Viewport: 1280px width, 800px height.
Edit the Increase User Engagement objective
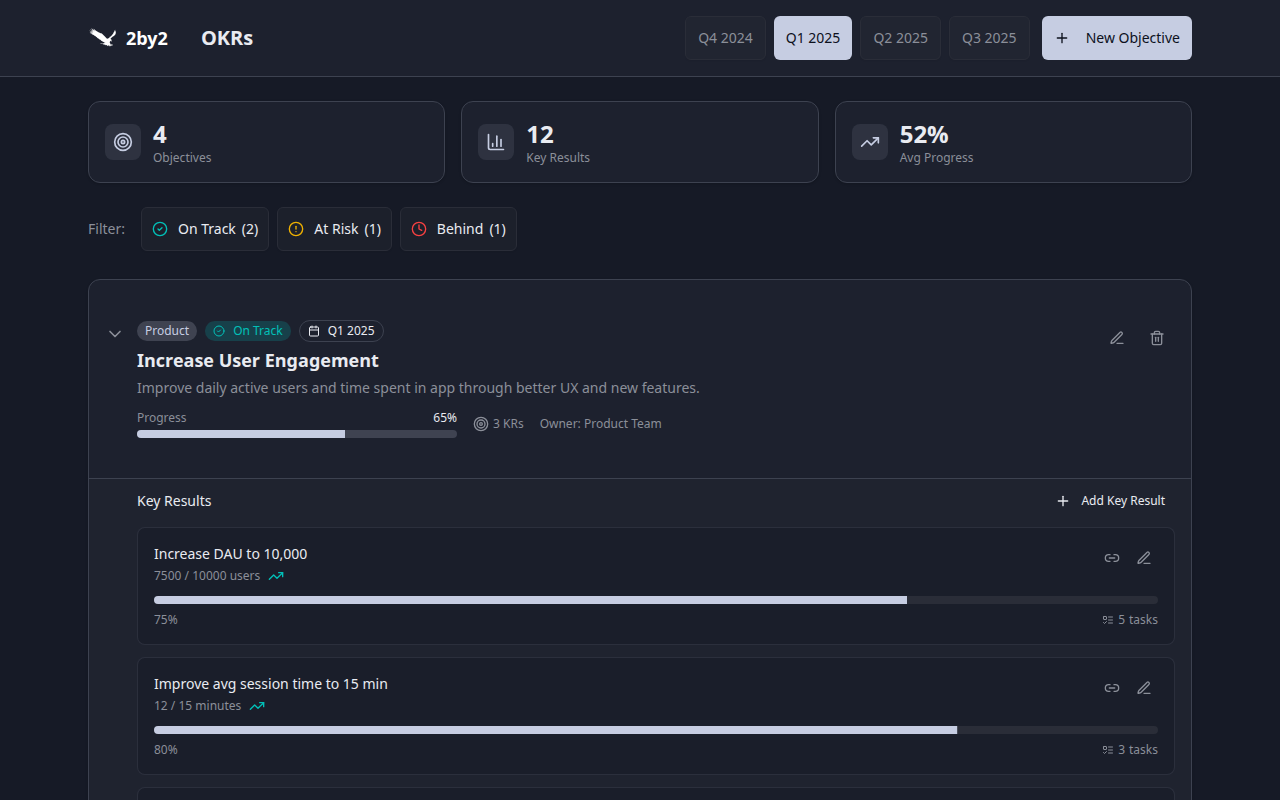point(1117,338)
